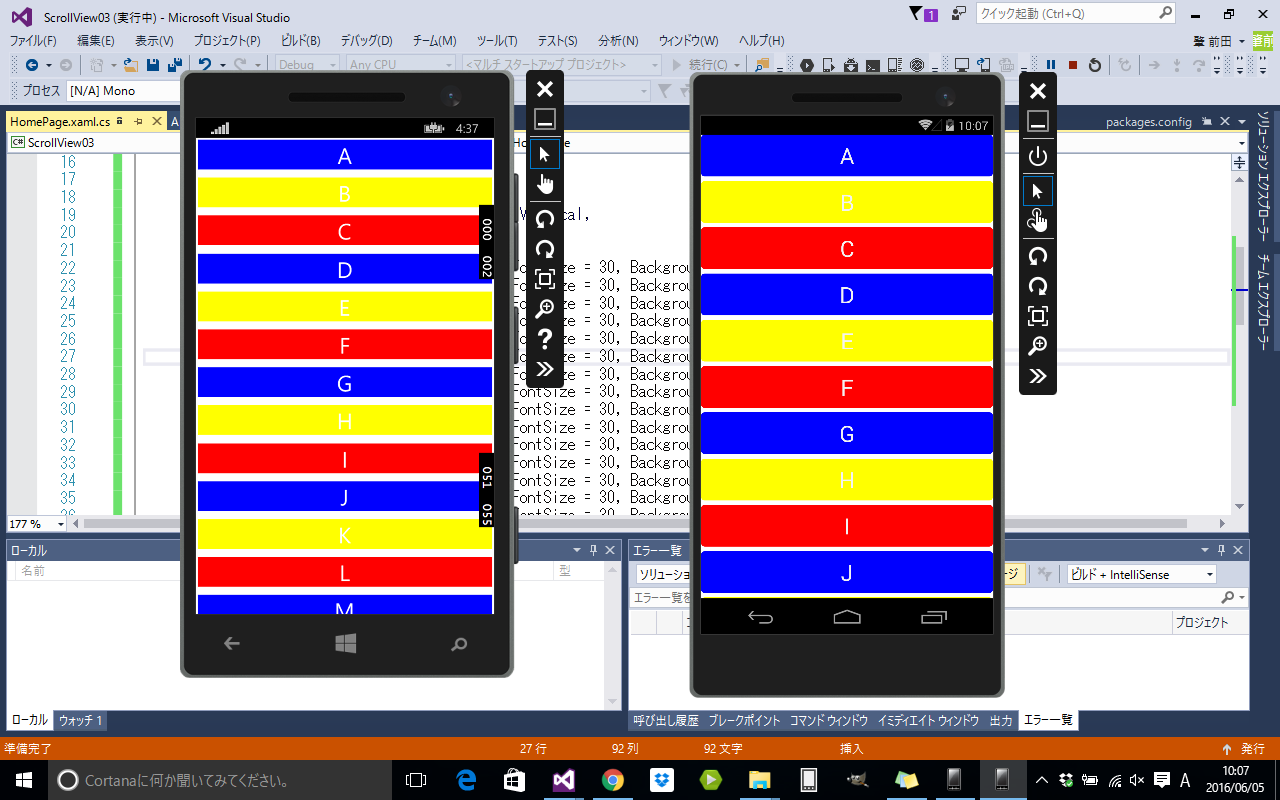Stop debugging with the red square icon
Screen dimensions: 1280x800
click(1072, 65)
